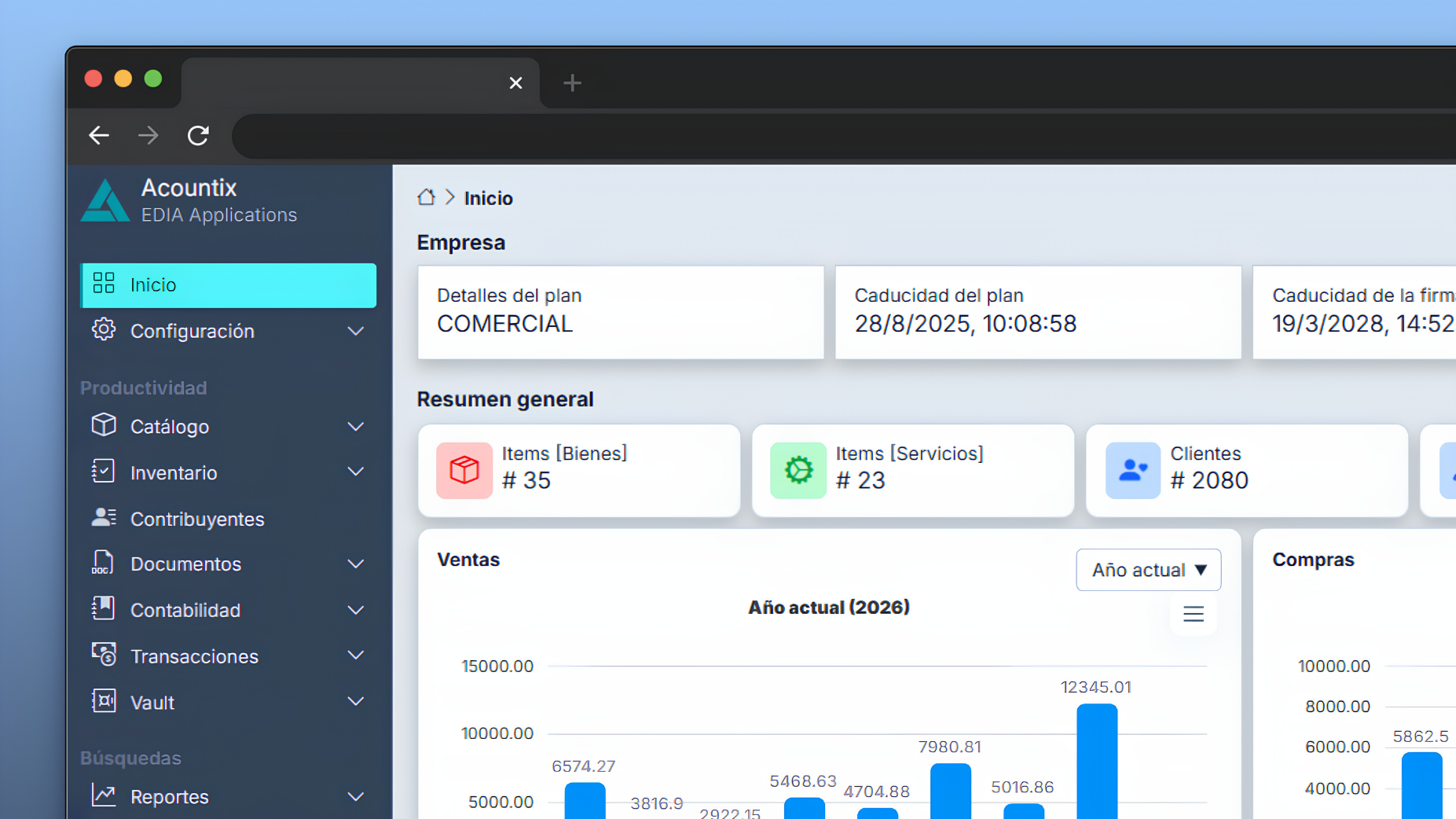Open the Vault menu item
Image resolution: width=1456 pixels, height=819 pixels.
point(229,701)
